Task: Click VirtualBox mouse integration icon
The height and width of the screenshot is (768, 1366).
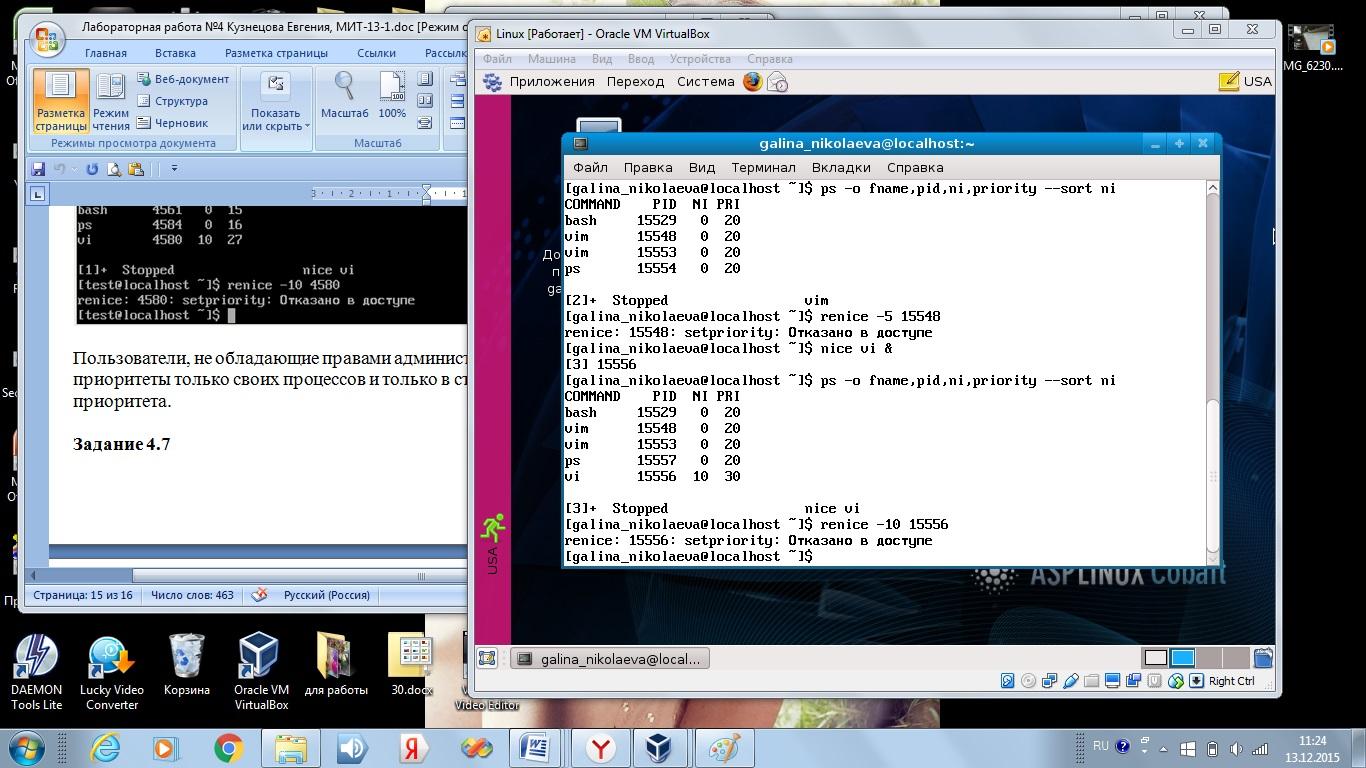Action: point(1176,681)
